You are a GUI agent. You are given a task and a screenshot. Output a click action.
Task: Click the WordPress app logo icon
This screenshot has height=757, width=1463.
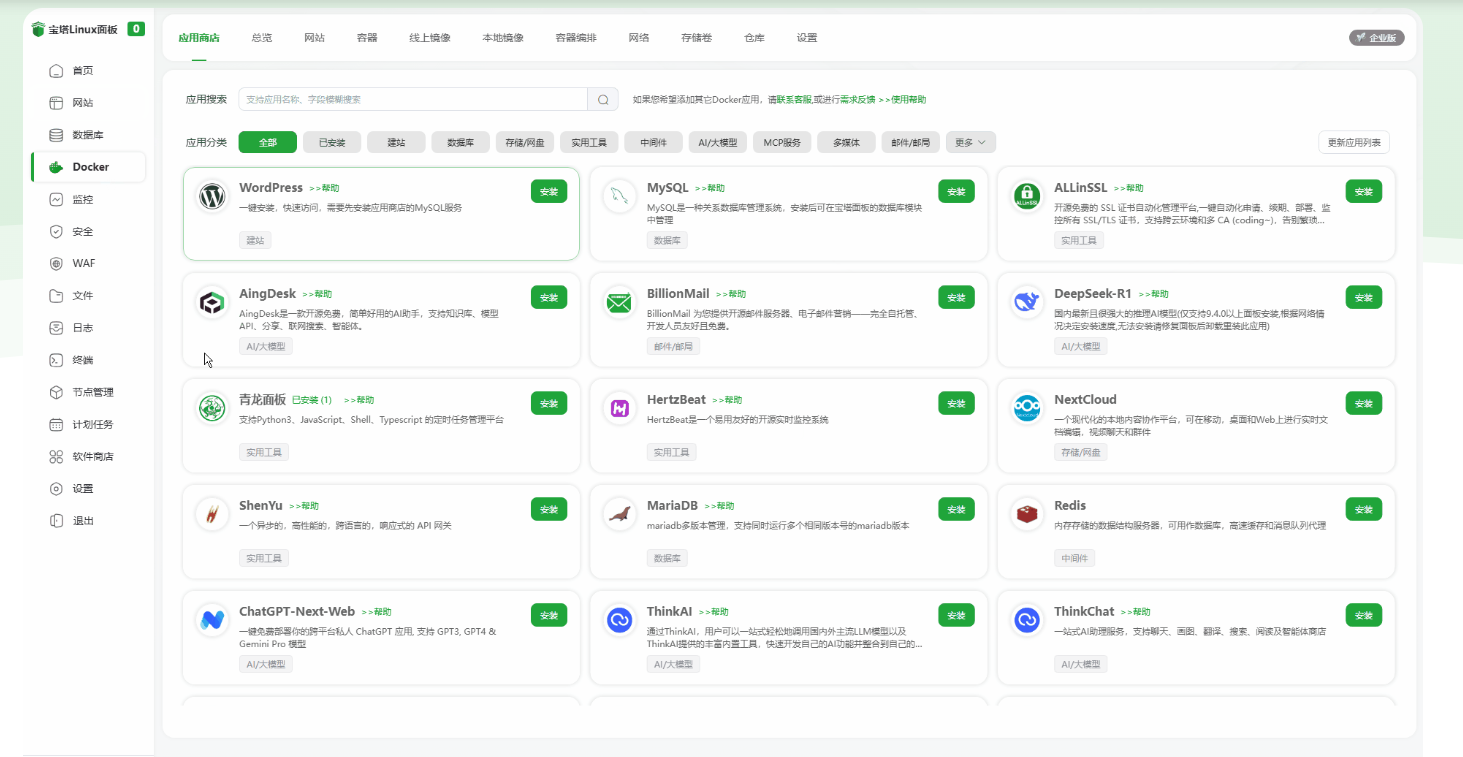[211, 196]
